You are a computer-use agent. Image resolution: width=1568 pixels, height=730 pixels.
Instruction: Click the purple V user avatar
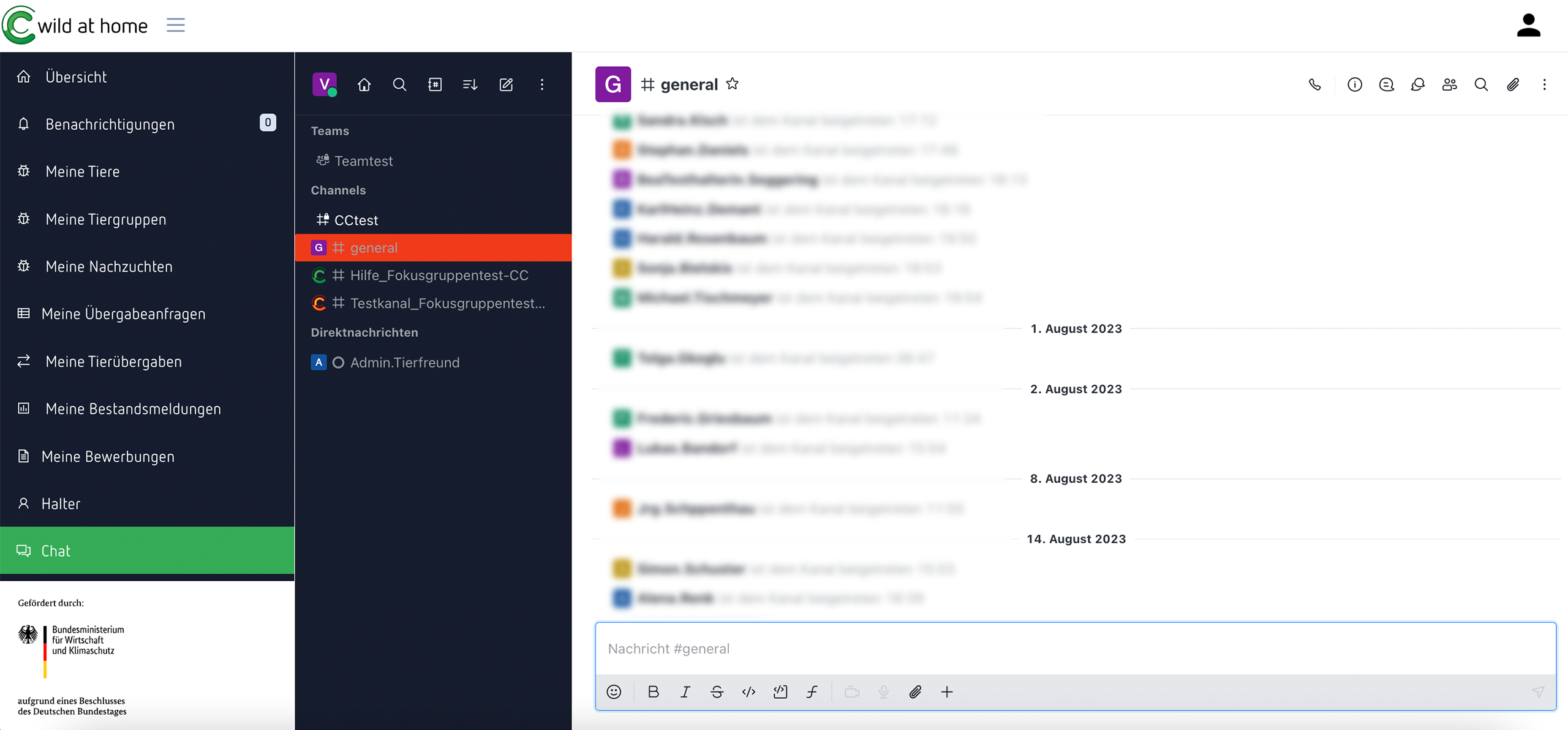coord(324,85)
